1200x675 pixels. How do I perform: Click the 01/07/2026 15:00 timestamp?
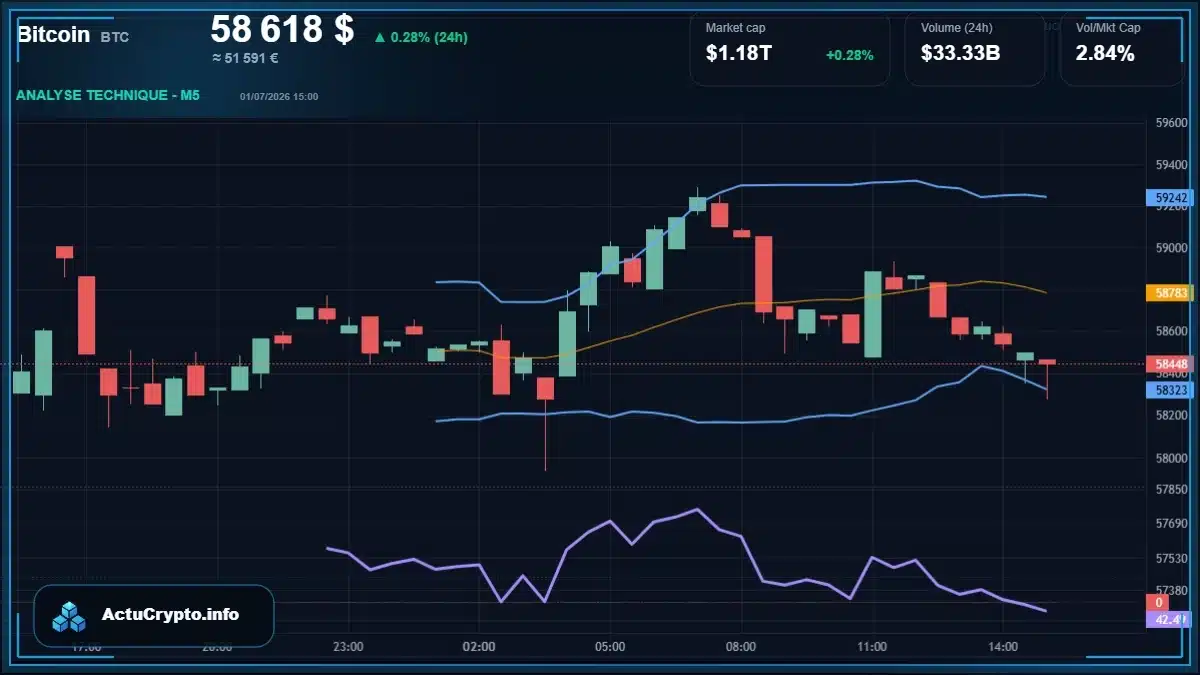click(x=279, y=96)
